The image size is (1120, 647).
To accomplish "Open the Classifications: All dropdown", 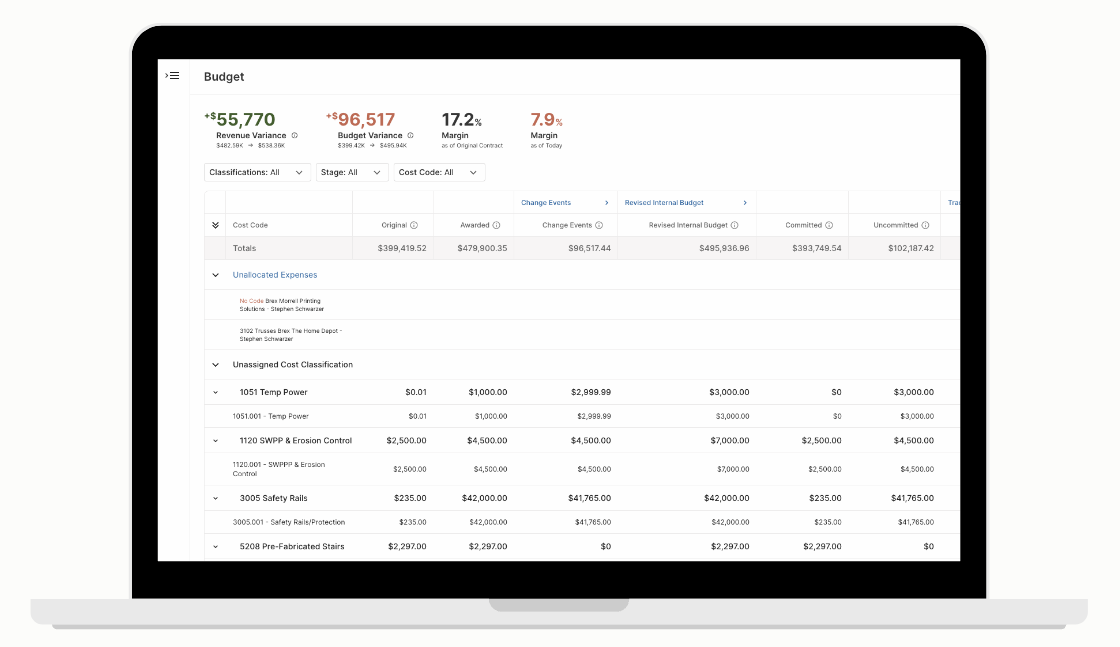I will pyautogui.click(x=257, y=172).
